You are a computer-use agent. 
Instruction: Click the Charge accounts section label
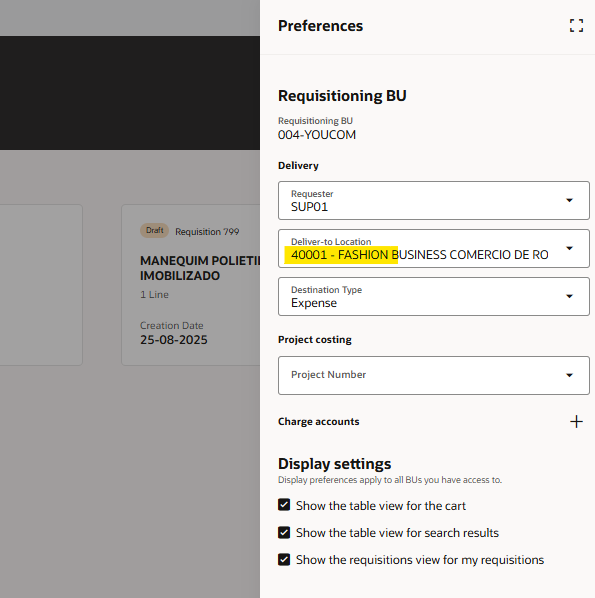(318, 421)
